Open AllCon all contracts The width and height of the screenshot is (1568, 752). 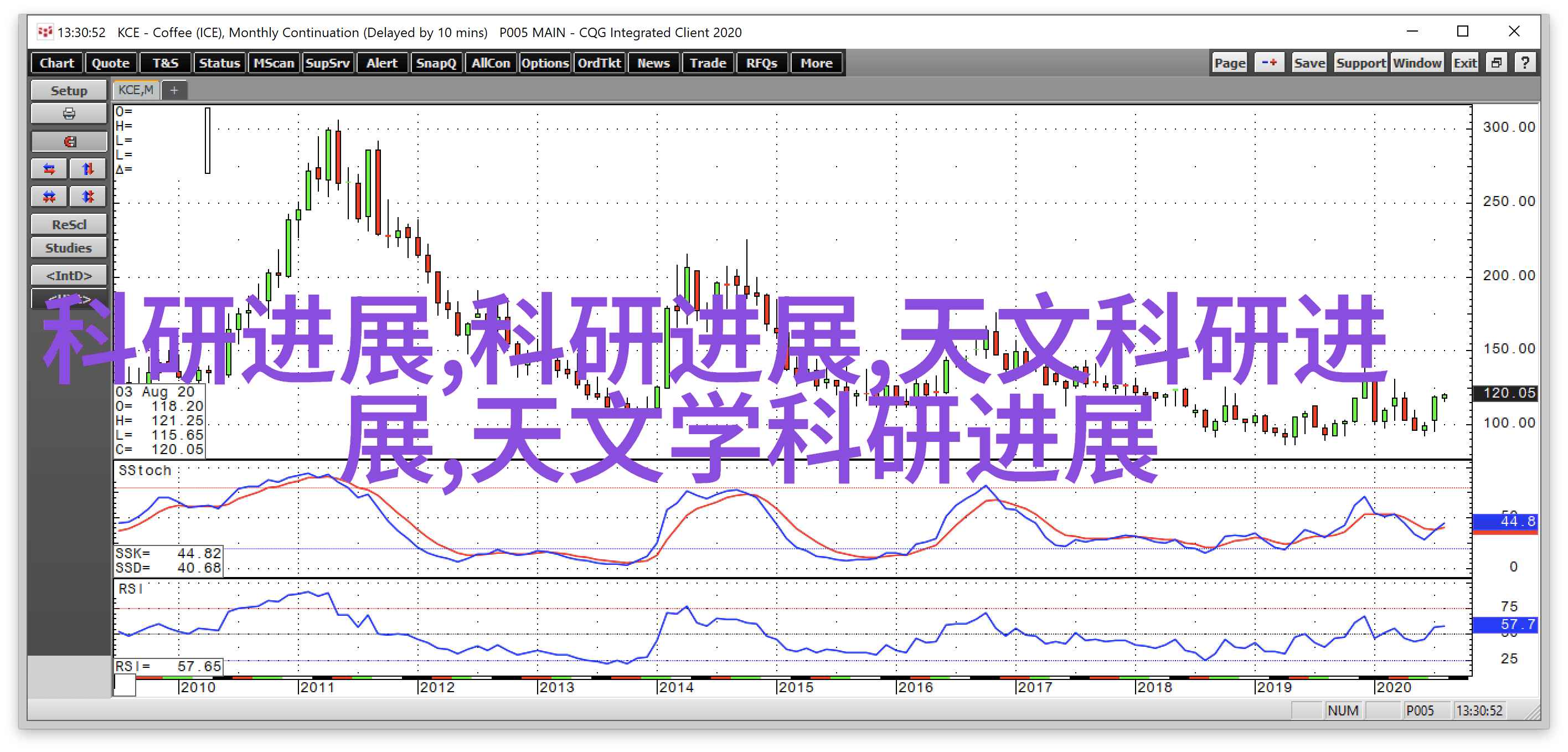tap(490, 63)
